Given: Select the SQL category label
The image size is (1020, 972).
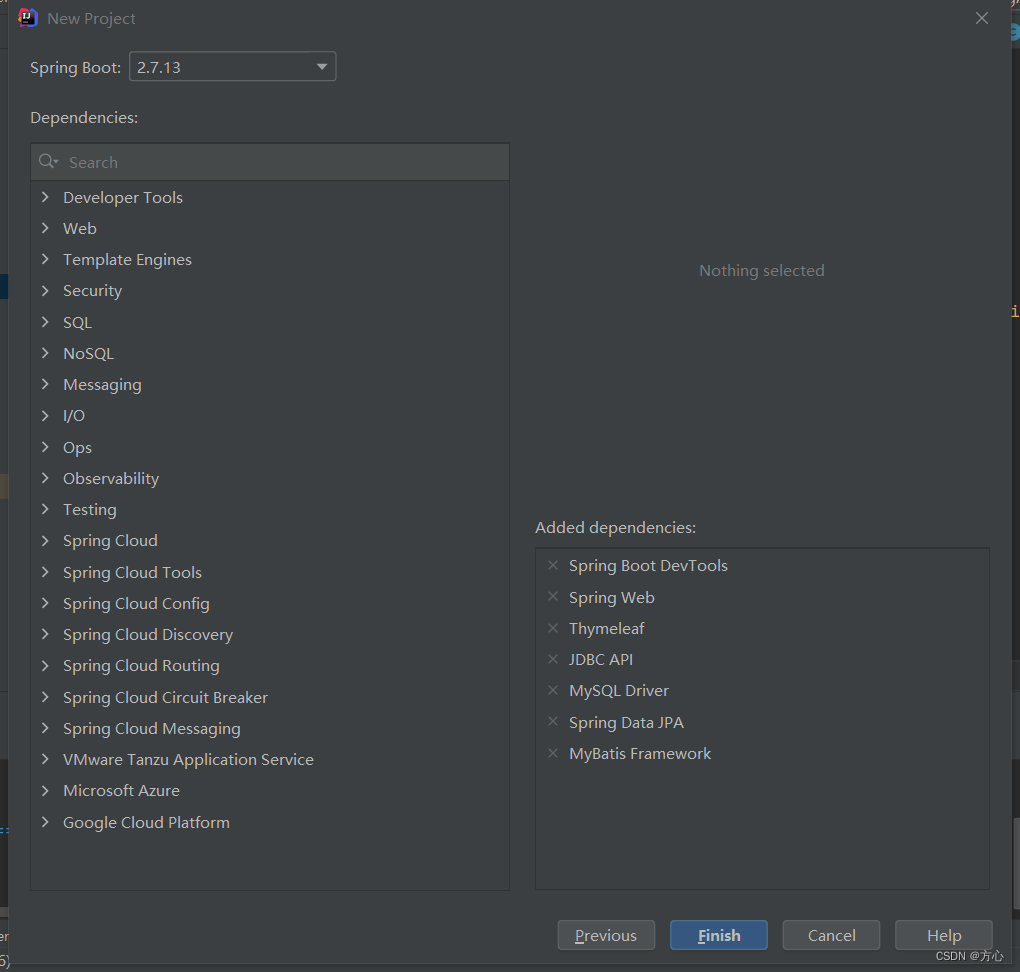Looking at the screenshot, I should 77,323.
